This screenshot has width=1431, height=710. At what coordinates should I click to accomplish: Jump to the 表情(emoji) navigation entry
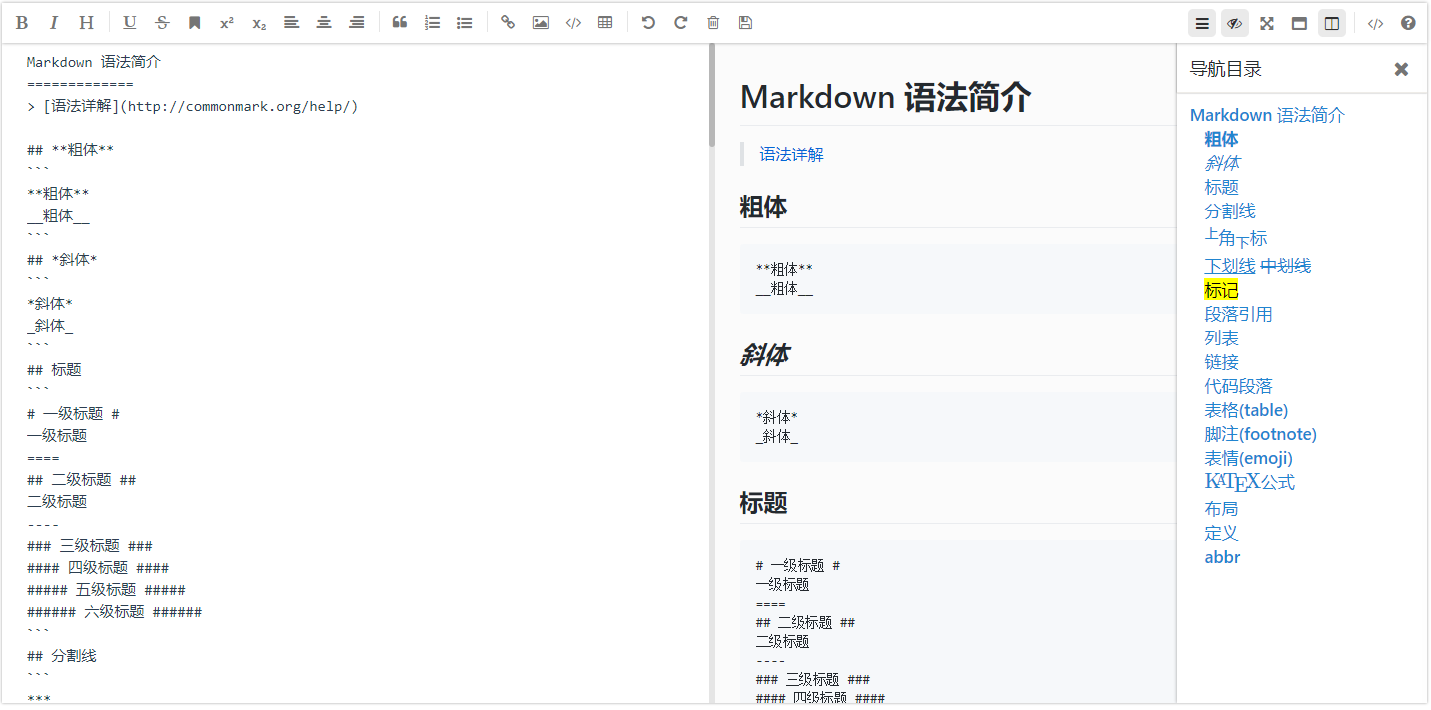tap(1249, 458)
